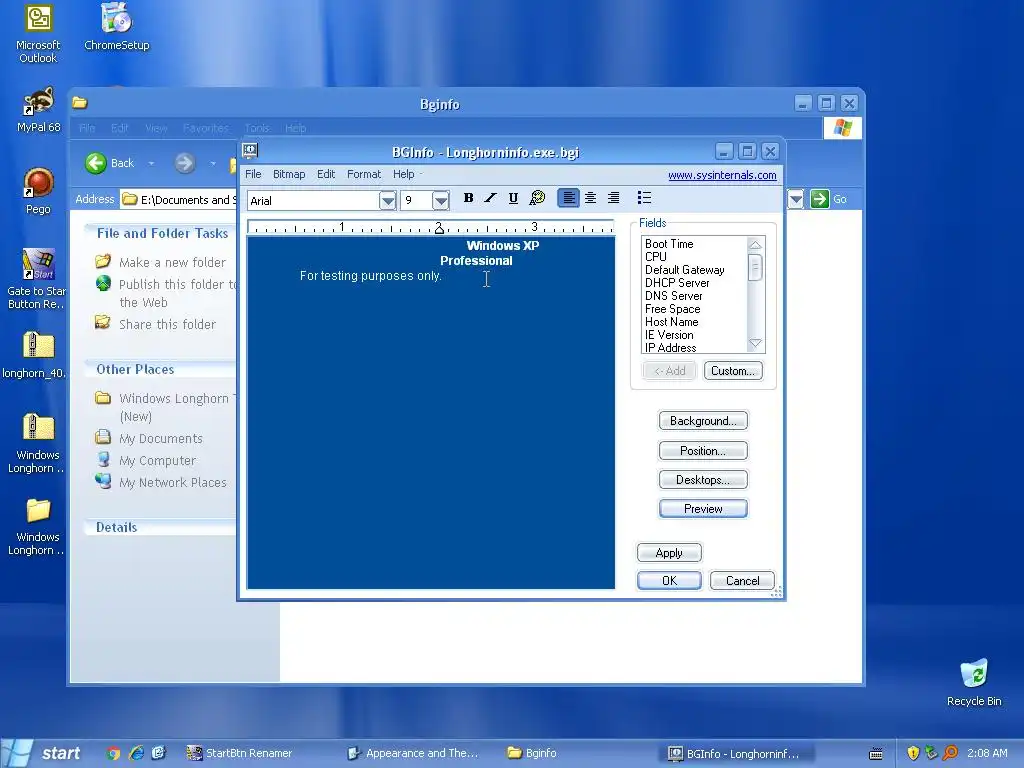Select the Windows Longhorn folder desktop icon
This screenshot has height=768, width=1024.
click(38, 526)
